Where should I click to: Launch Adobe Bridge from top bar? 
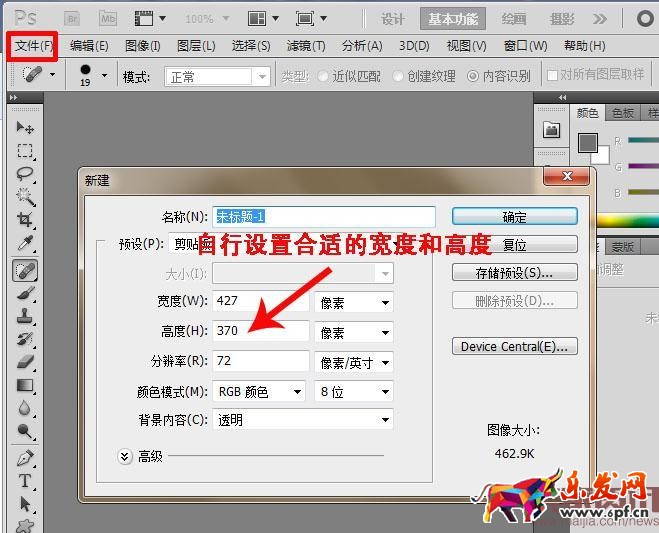click(x=72, y=19)
